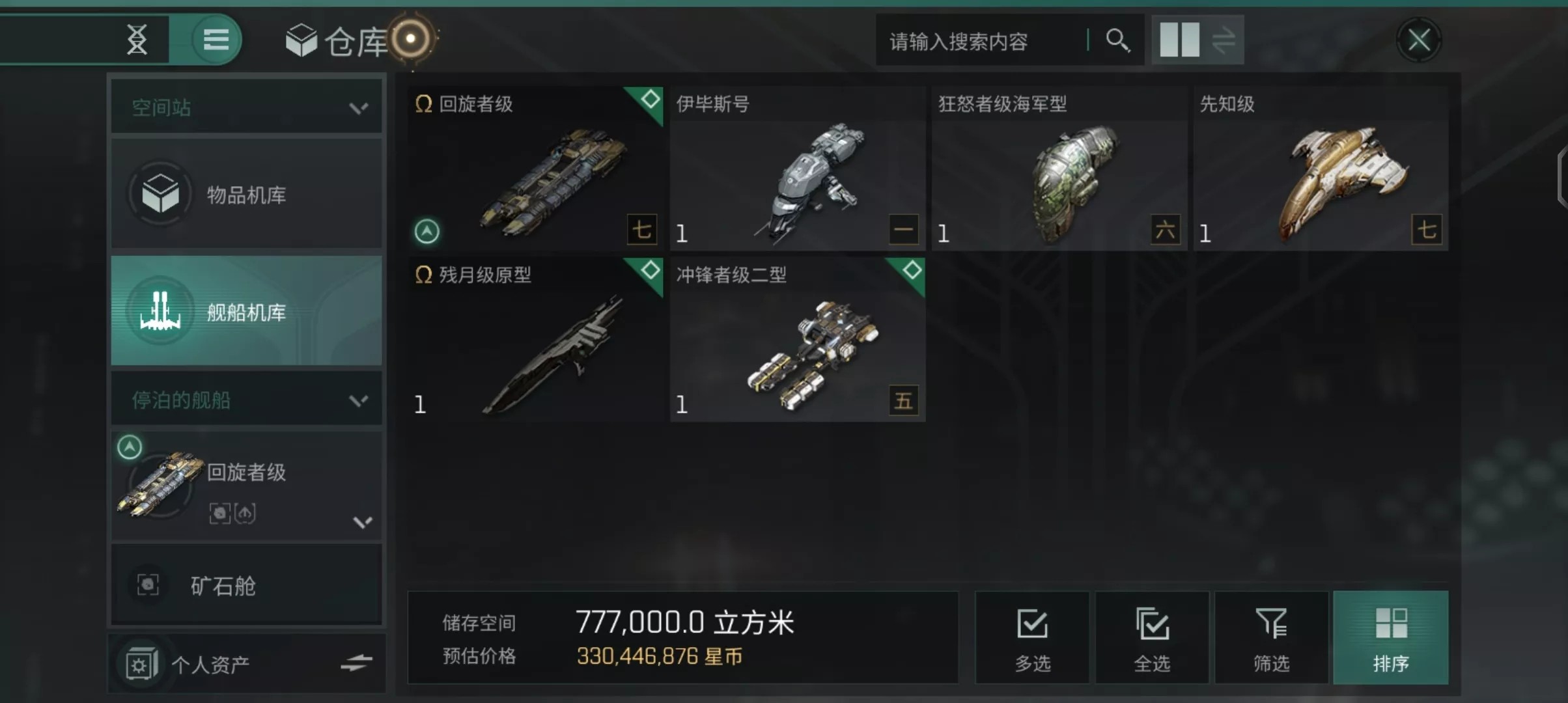
Task: Select the 狂怒者级海军型 ship card
Action: click(x=1059, y=169)
